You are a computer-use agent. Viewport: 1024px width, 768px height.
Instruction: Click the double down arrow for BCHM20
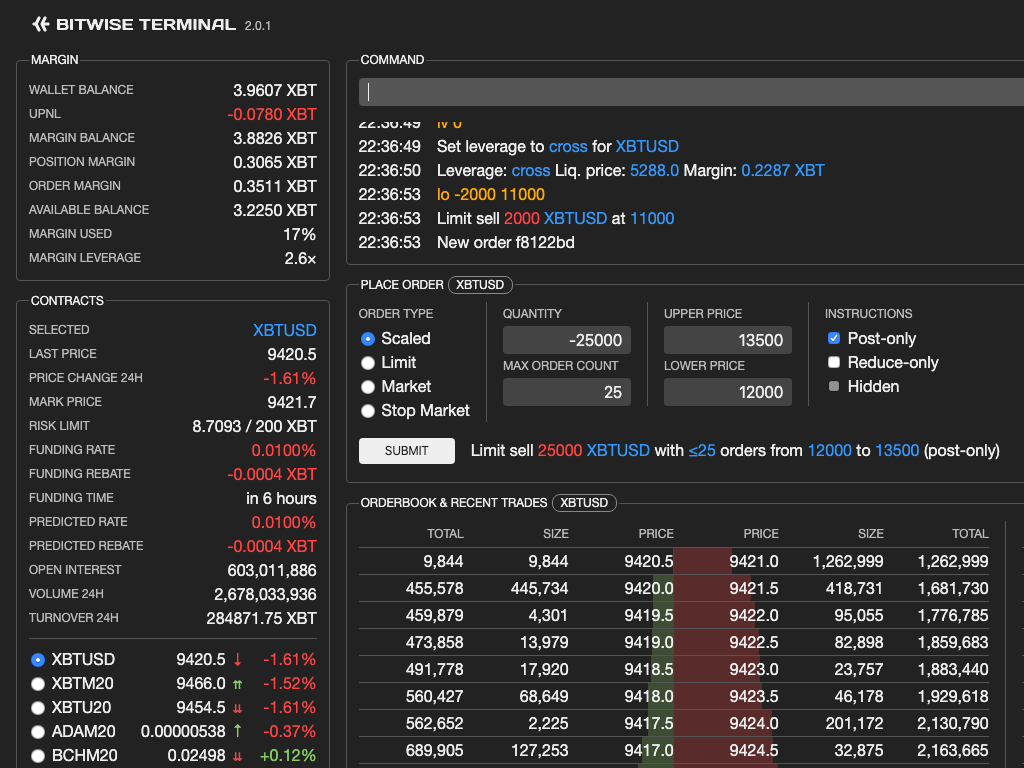[238, 756]
